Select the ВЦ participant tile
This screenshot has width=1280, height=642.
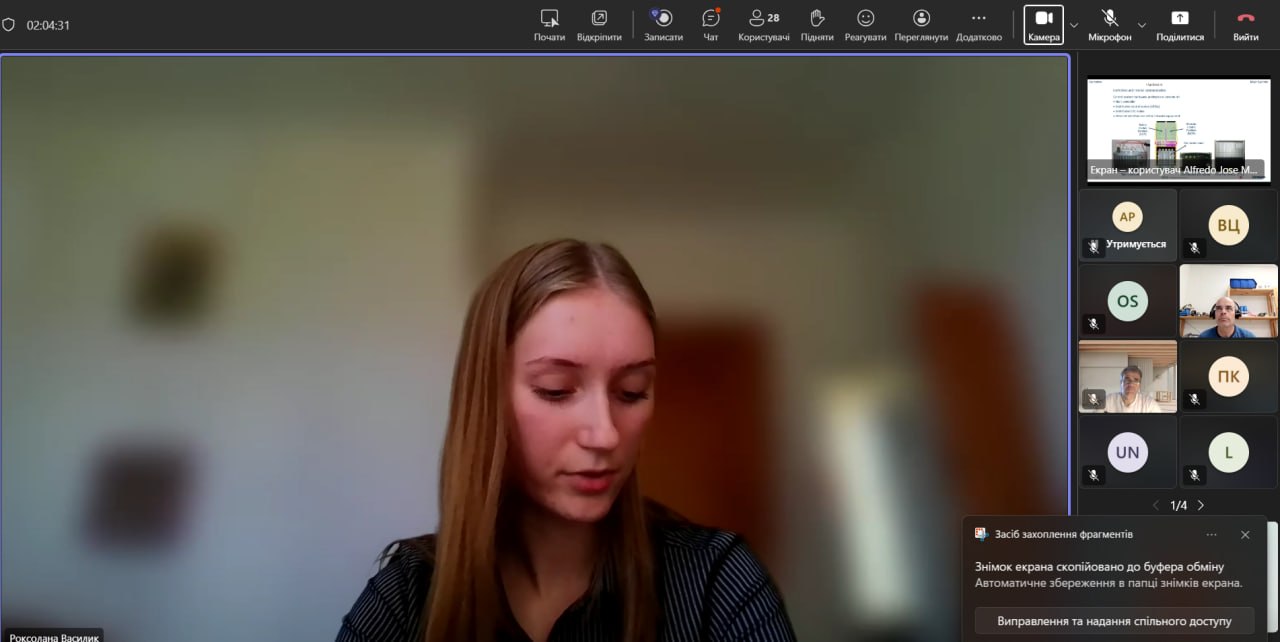(1228, 226)
